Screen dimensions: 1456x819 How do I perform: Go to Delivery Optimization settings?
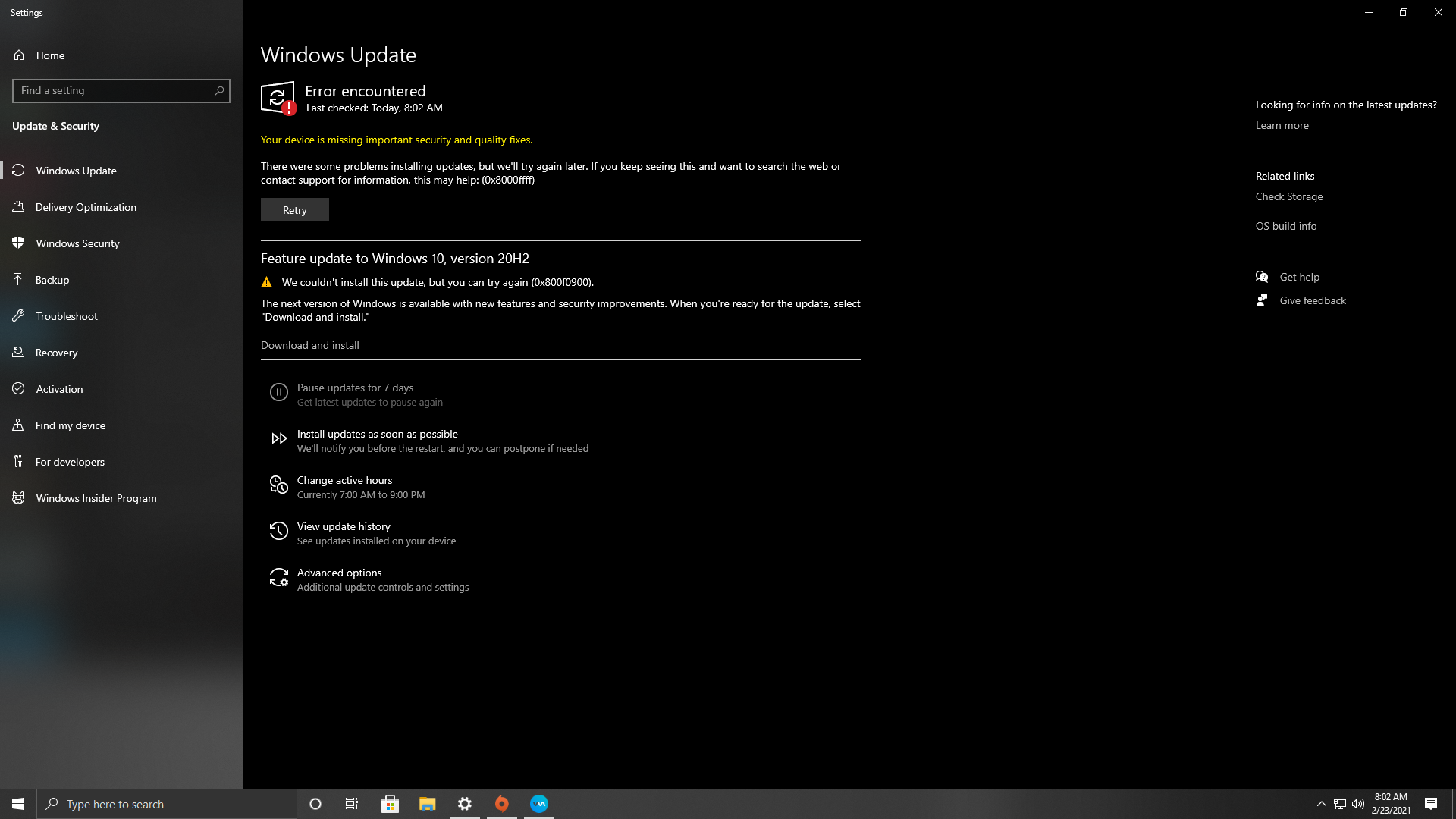121,207
